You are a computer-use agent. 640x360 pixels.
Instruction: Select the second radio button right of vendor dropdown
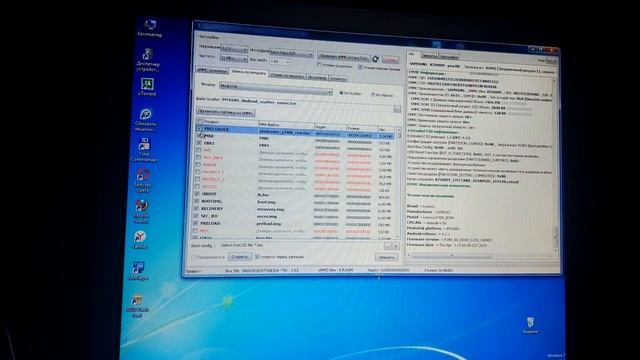373,95
